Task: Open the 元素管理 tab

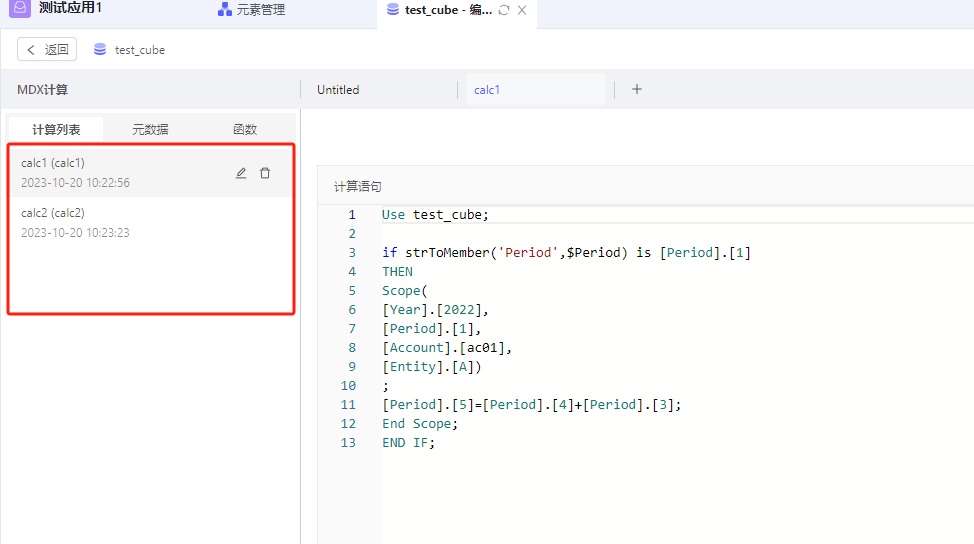Action: (x=252, y=10)
